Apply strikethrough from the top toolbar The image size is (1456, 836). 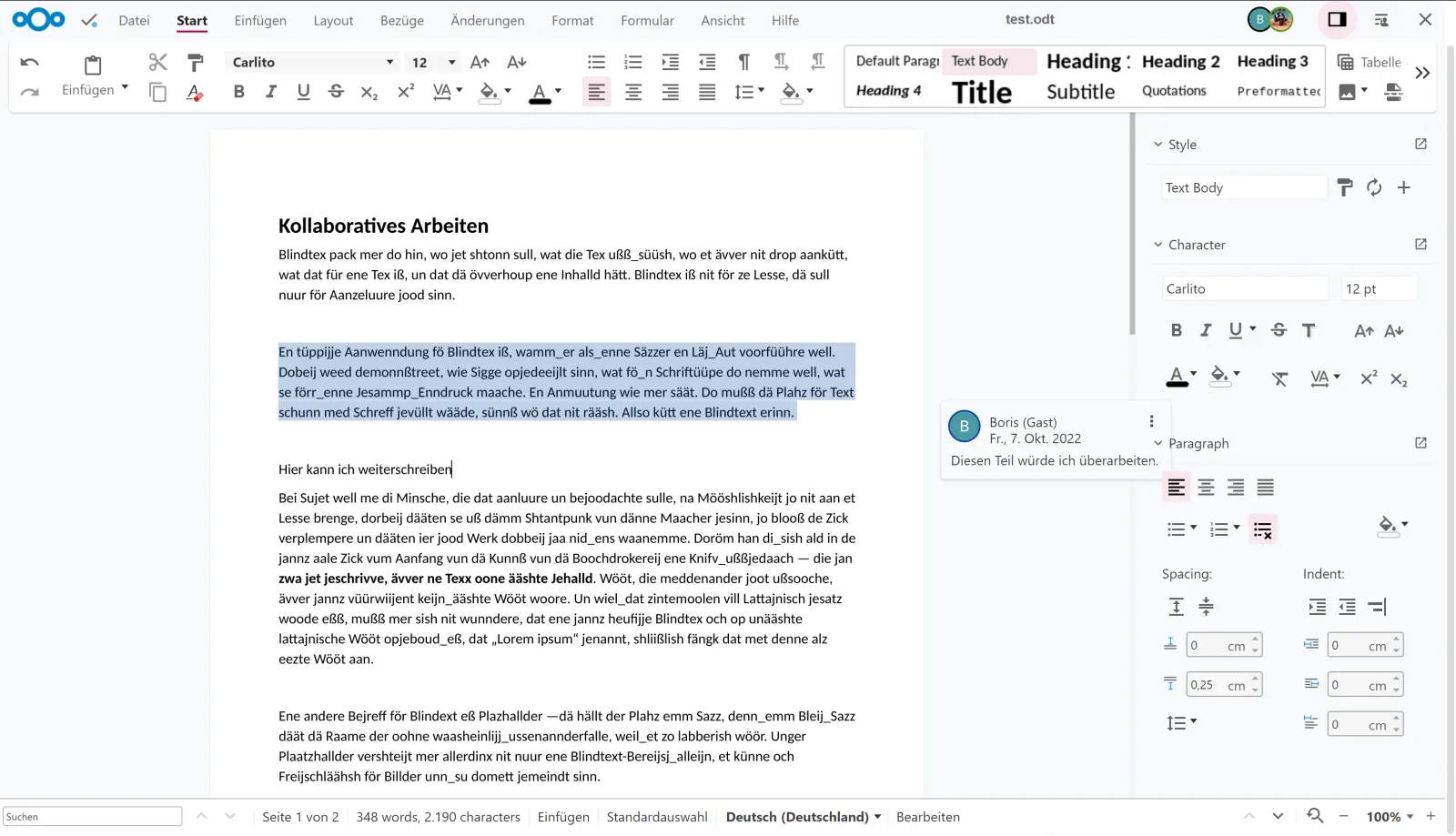[x=336, y=91]
